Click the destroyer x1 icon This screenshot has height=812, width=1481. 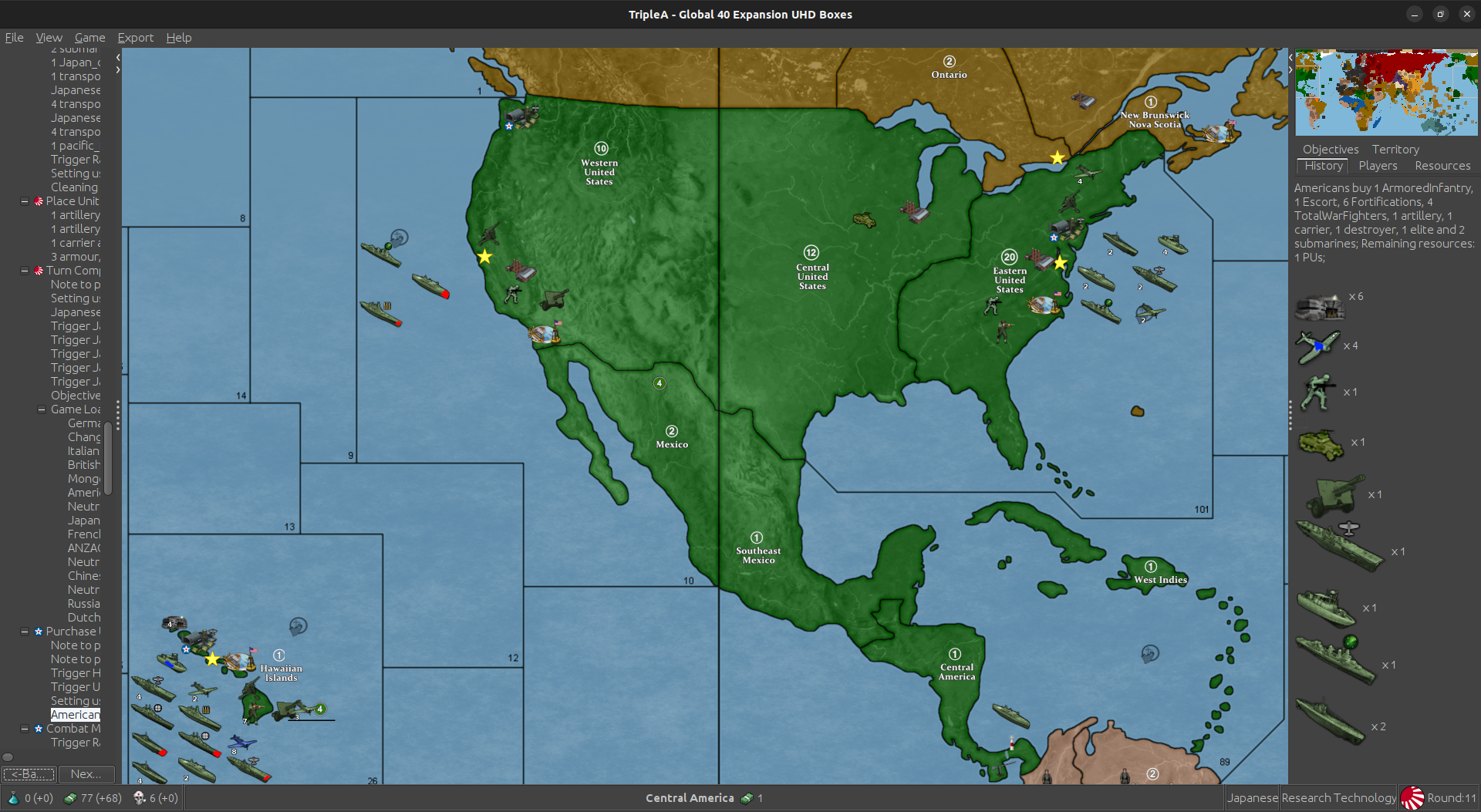click(1335, 659)
